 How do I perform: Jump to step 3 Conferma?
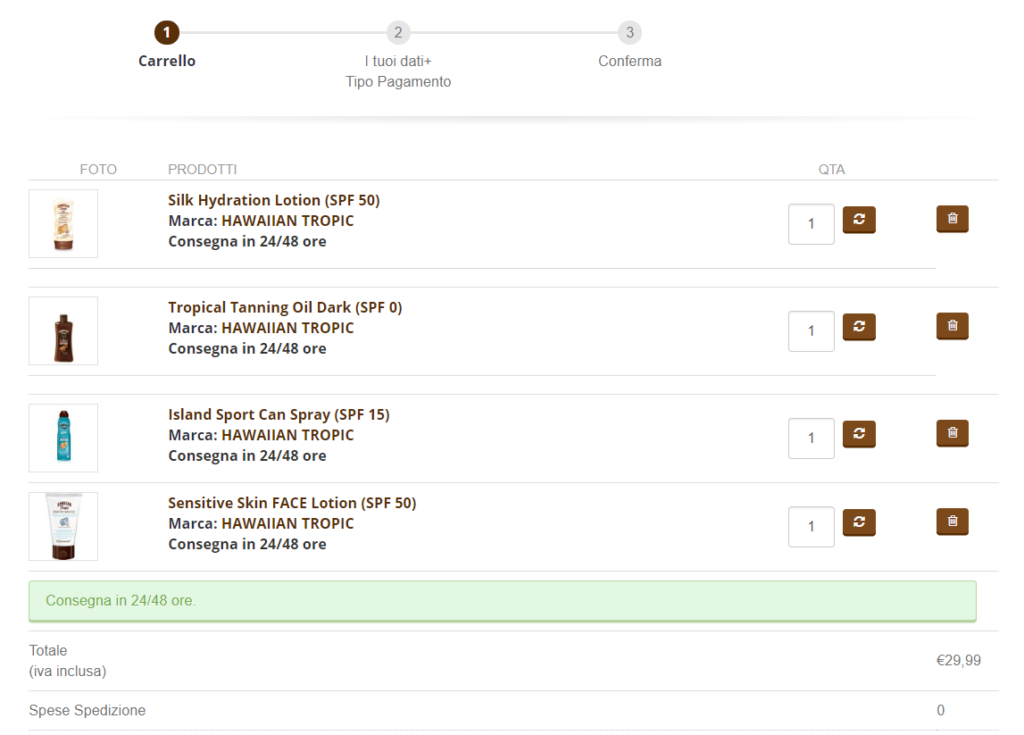point(629,33)
